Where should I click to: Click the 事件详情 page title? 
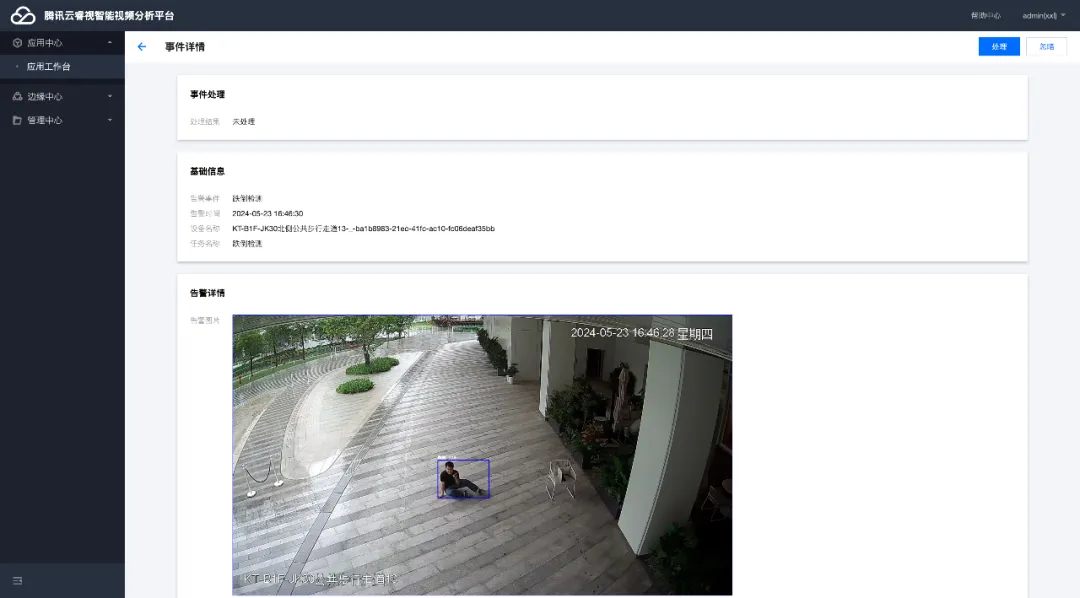click(185, 47)
